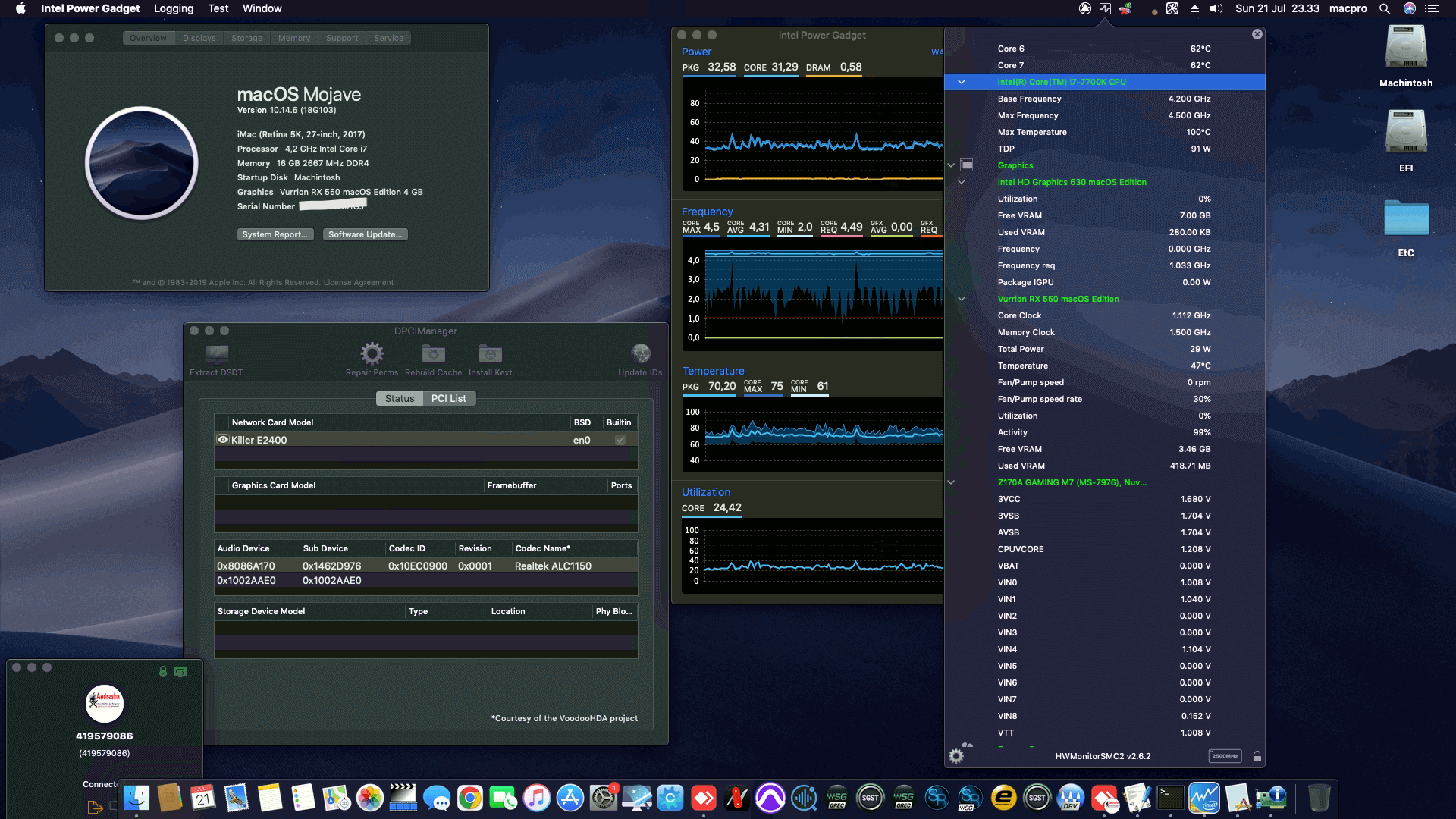Screen dimensions: 1456x819
Task: Click the fan icon in the menu bar
Action: pos(1172,9)
